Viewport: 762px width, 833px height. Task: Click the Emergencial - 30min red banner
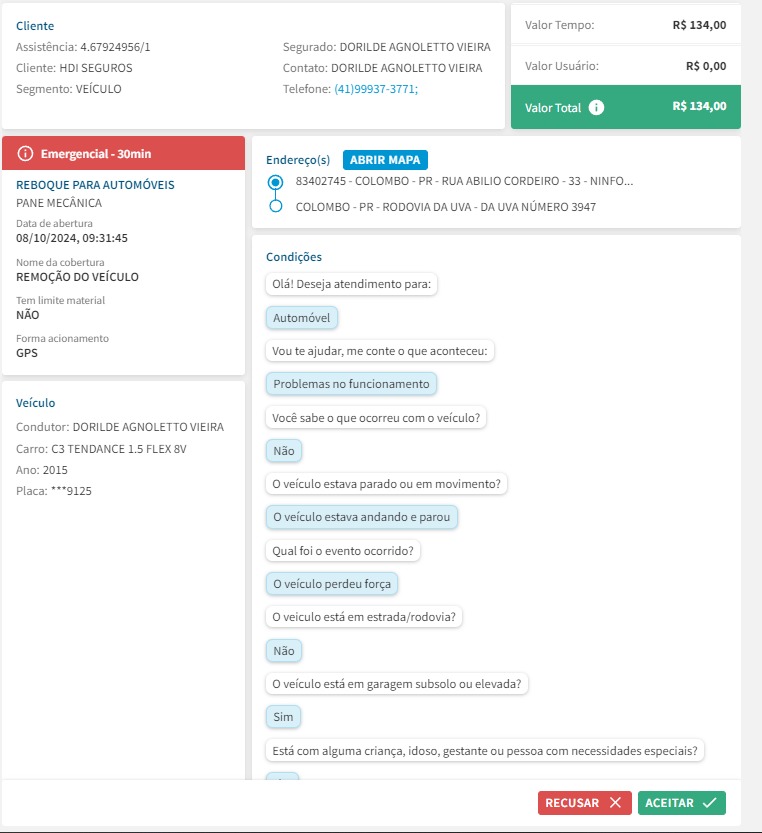pyautogui.click(x=124, y=154)
